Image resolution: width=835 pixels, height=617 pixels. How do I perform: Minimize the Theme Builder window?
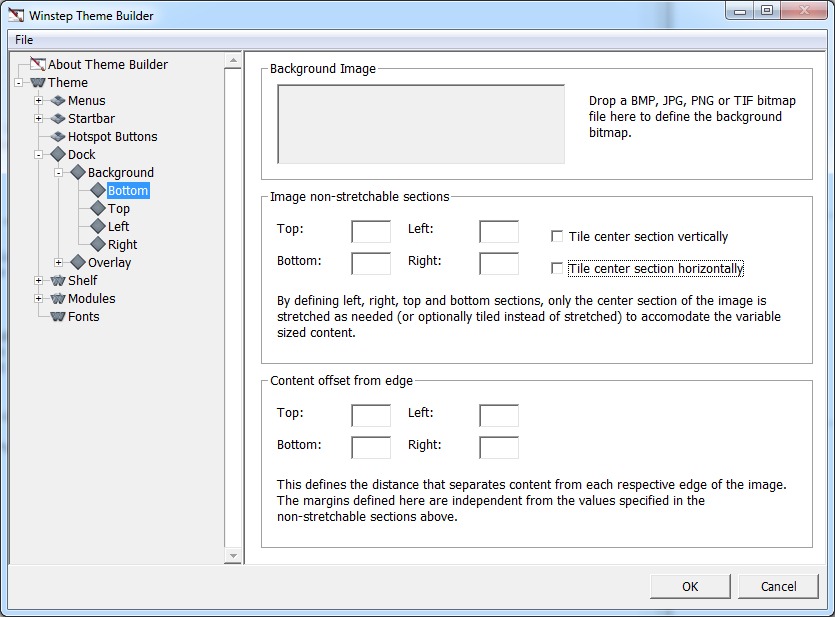(740, 11)
